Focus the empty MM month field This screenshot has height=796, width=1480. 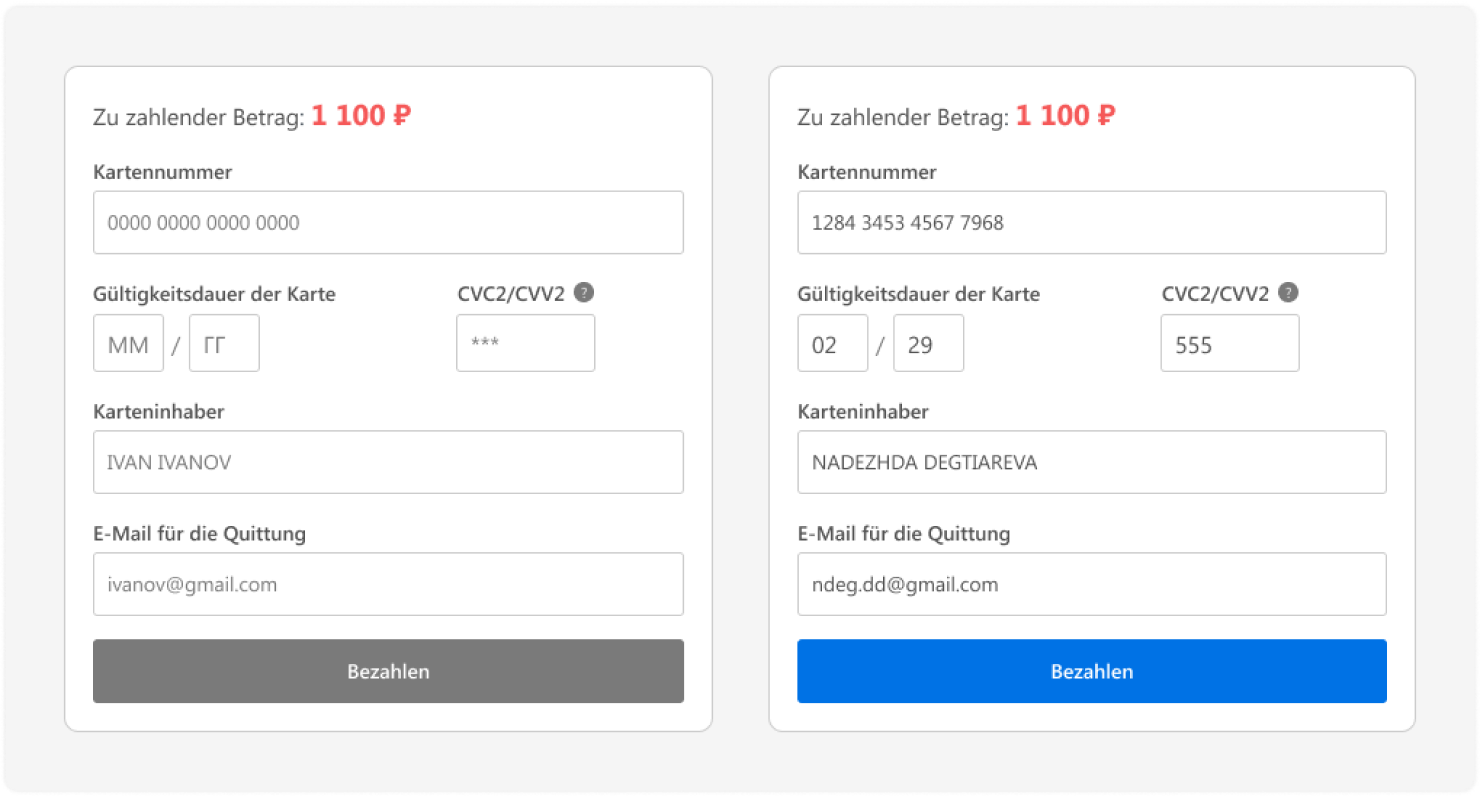coord(128,344)
